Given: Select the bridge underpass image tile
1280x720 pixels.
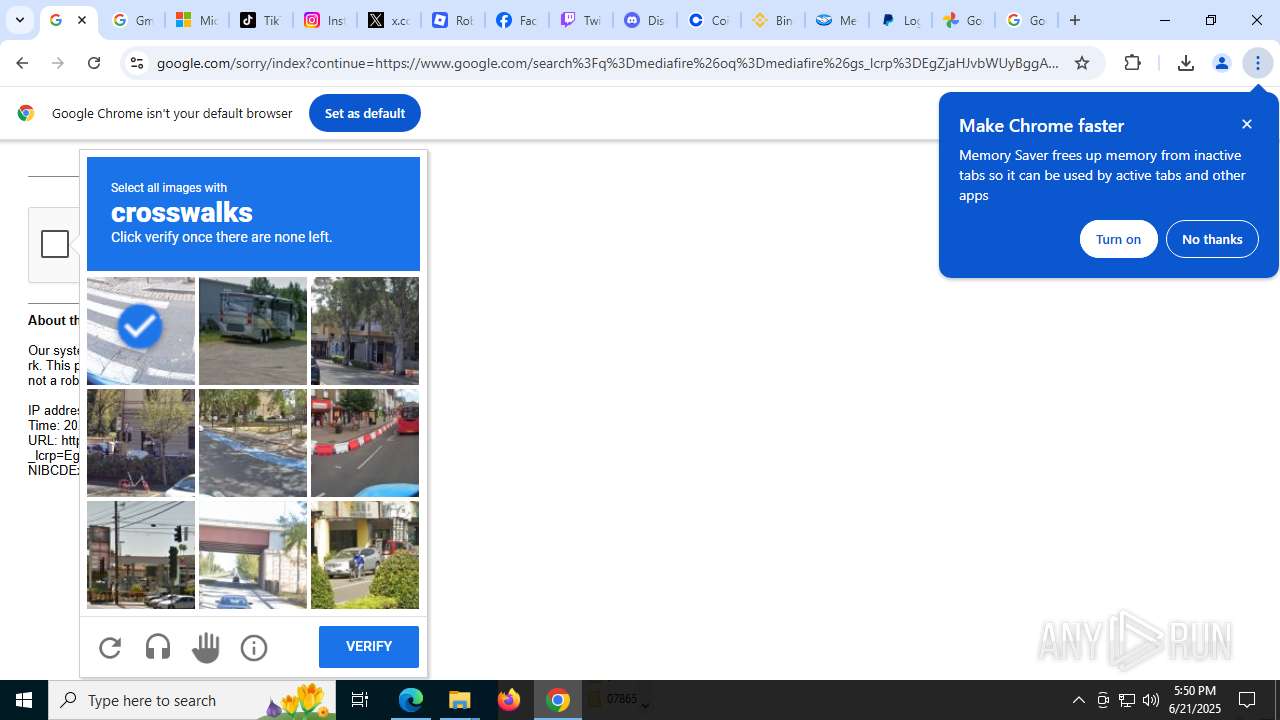Looking at the screenshot, I should click(x=253, y=555).
